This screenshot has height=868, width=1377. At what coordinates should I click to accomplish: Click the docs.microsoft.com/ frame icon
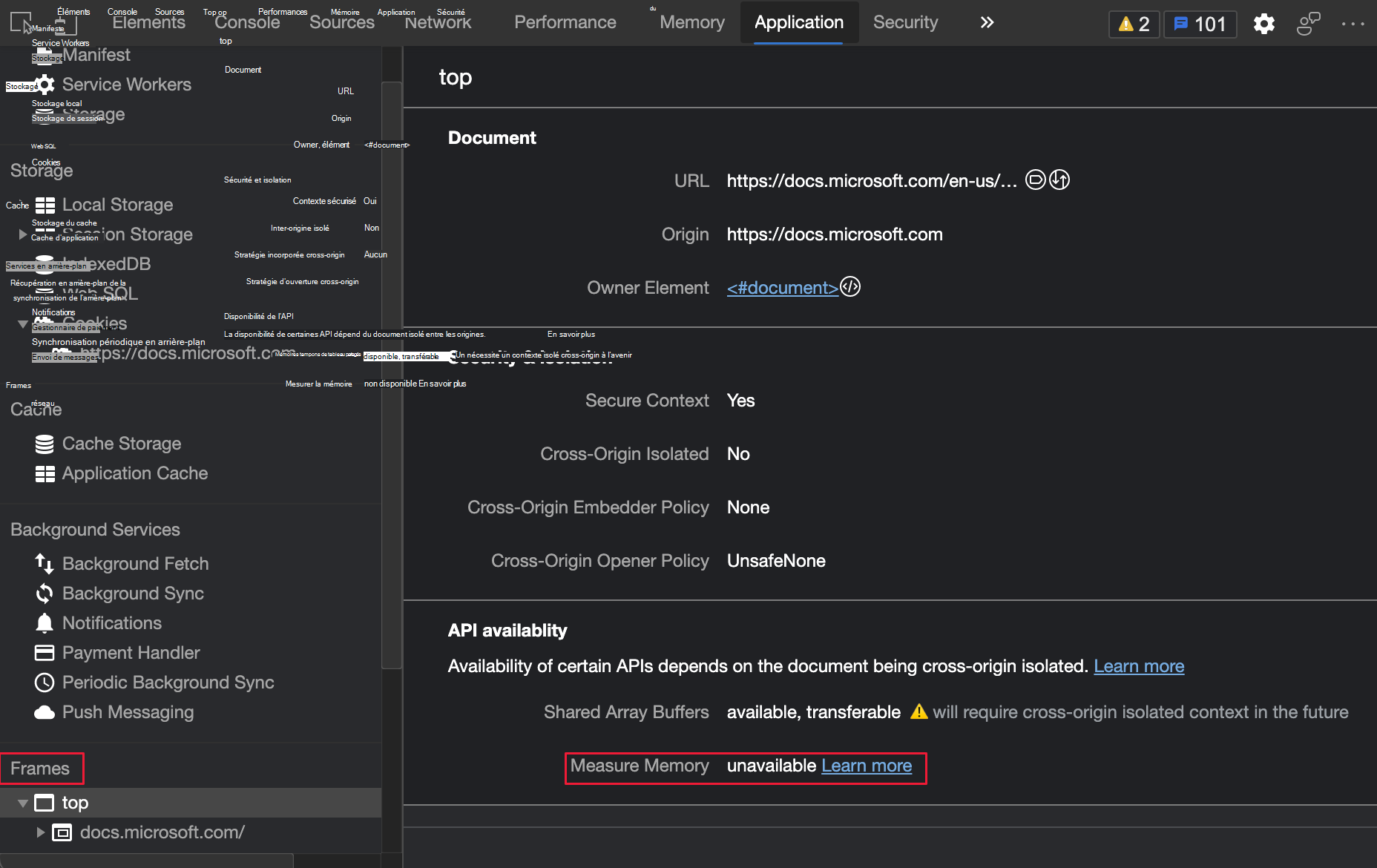point(62,832)
